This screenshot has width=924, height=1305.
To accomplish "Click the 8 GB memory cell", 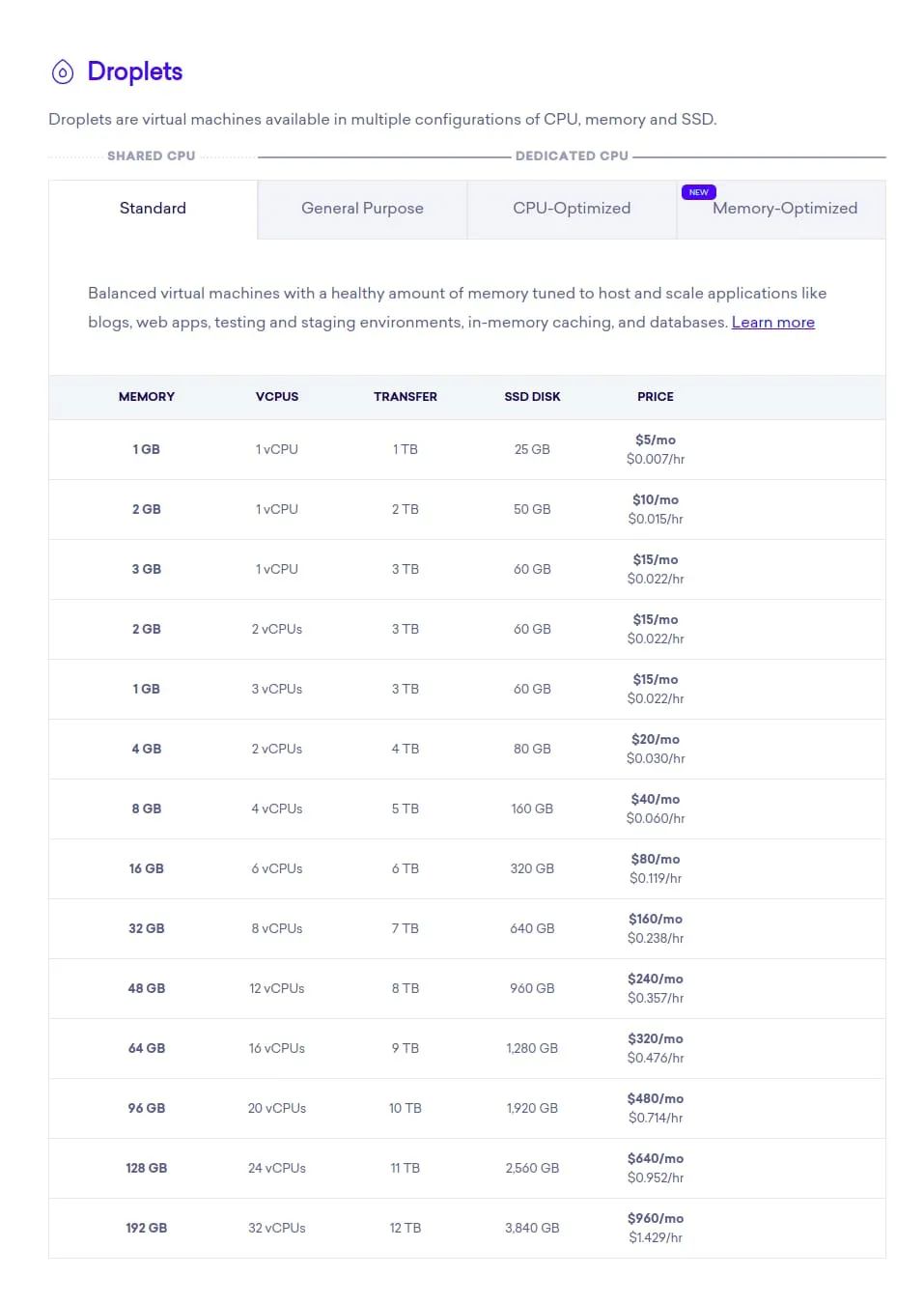I will [x=147, y=809].
